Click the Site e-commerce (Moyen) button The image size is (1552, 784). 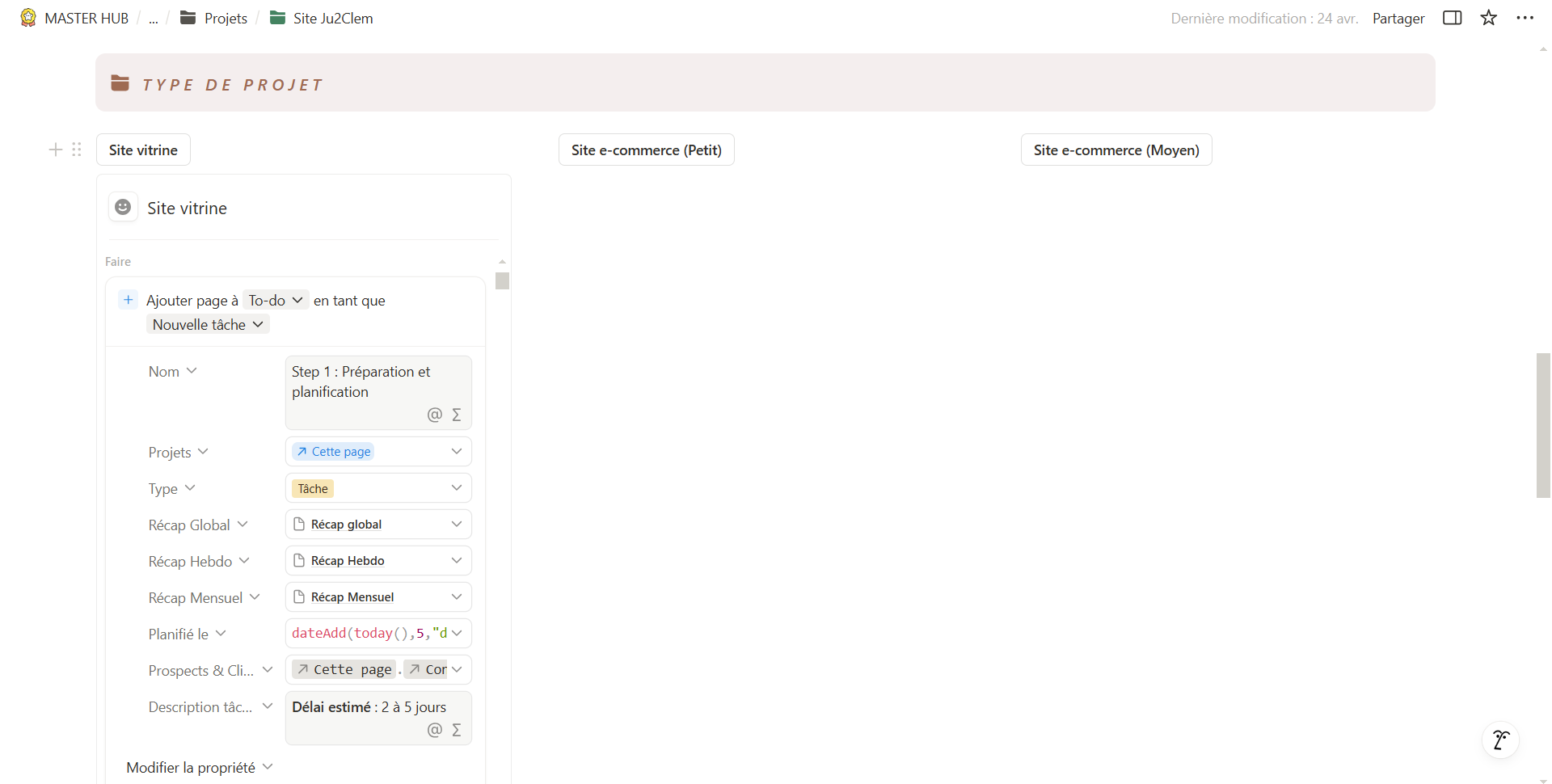[1116, 150]
